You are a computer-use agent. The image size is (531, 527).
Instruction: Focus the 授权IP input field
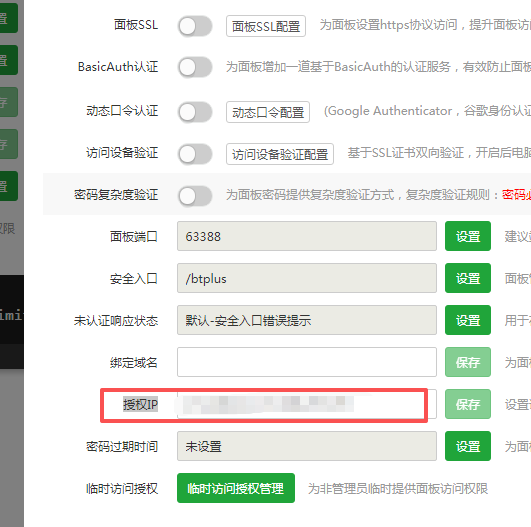pos(307,404)
